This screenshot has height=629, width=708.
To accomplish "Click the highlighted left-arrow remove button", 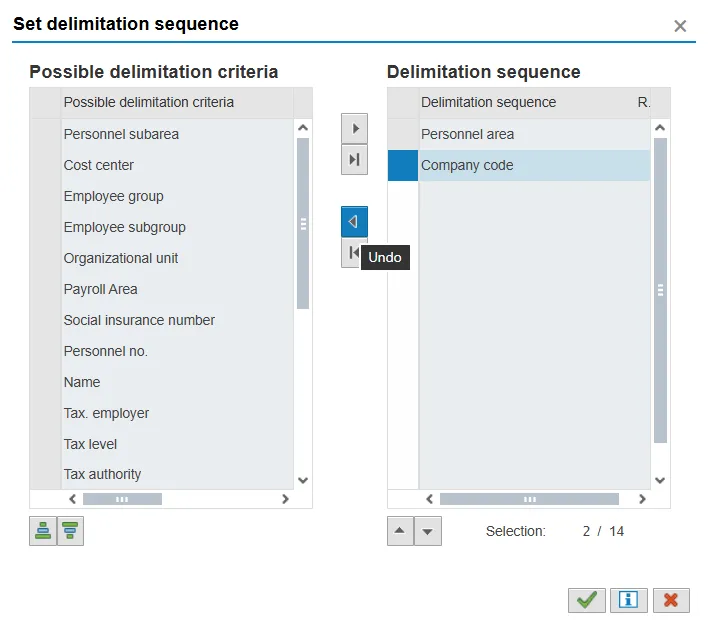I will pos(354,221).
